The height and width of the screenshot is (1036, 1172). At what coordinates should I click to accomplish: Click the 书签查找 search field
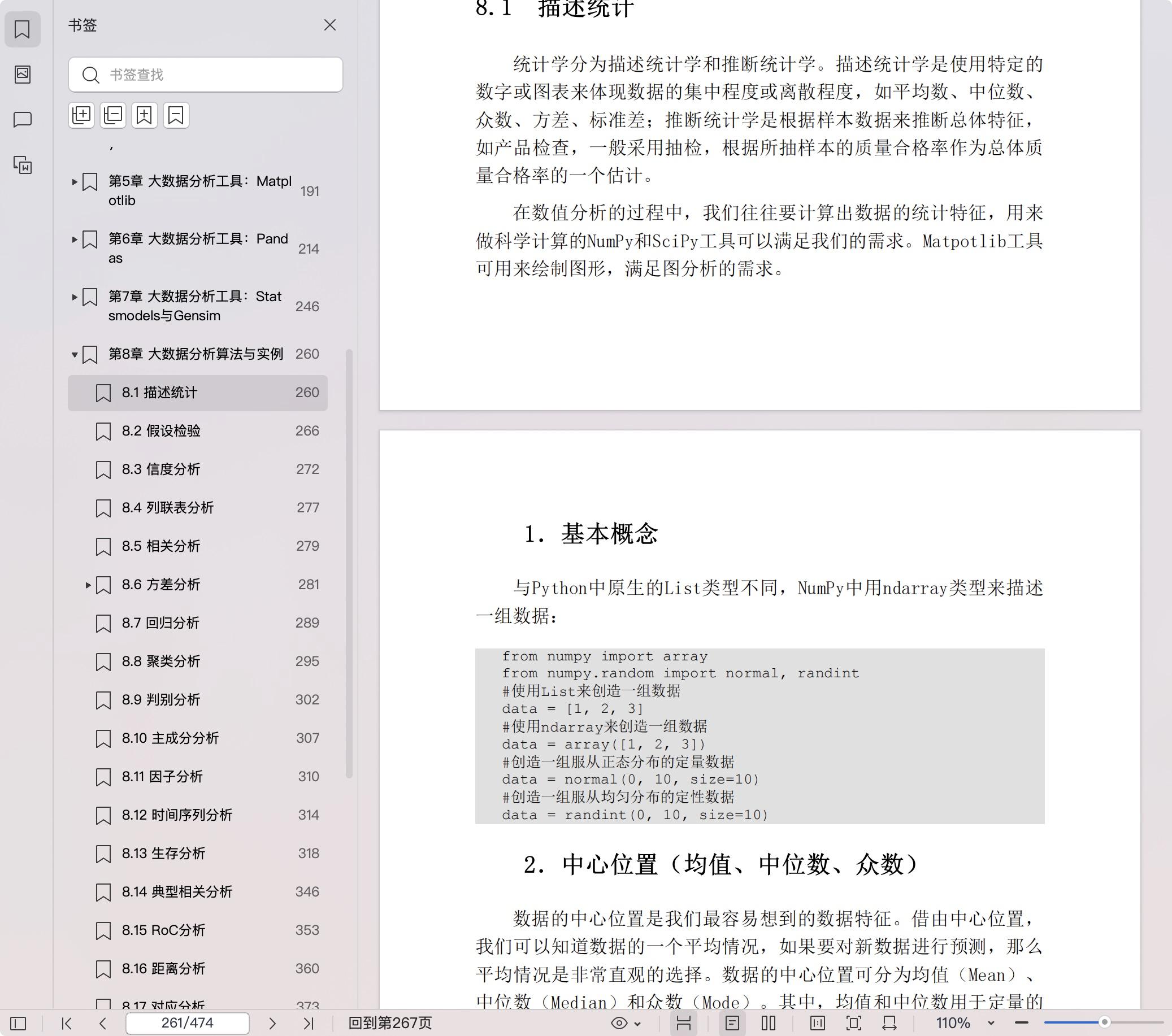(x=205, y=75)
